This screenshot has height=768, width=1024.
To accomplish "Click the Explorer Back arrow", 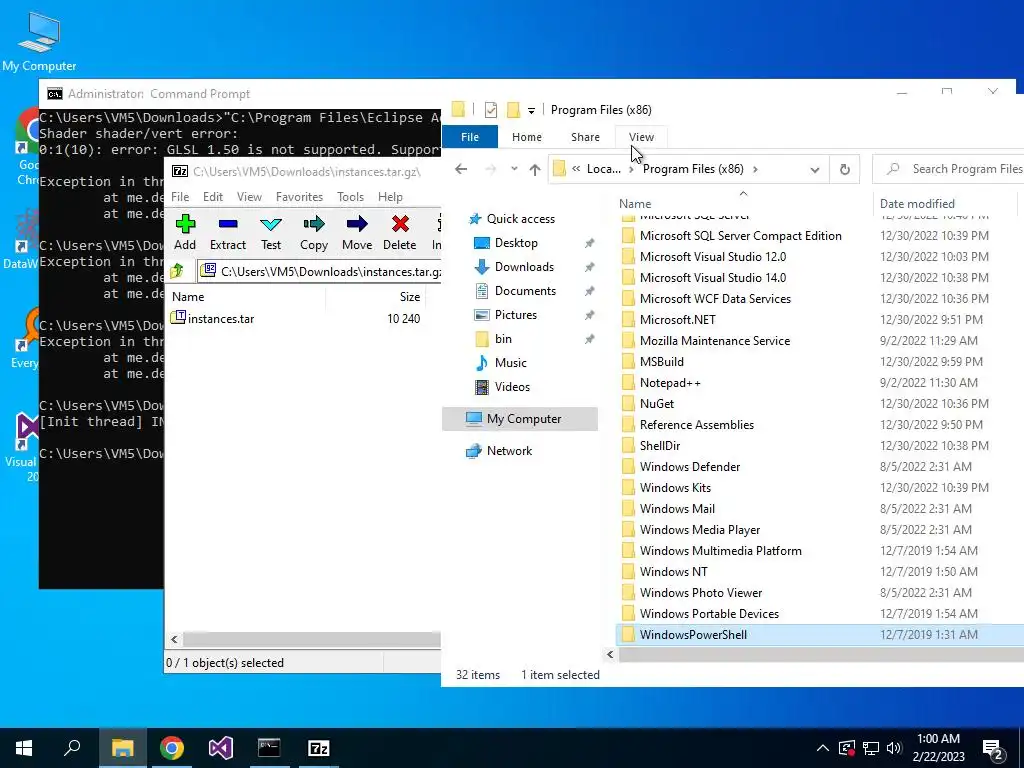I will click(x=461, y=169).
